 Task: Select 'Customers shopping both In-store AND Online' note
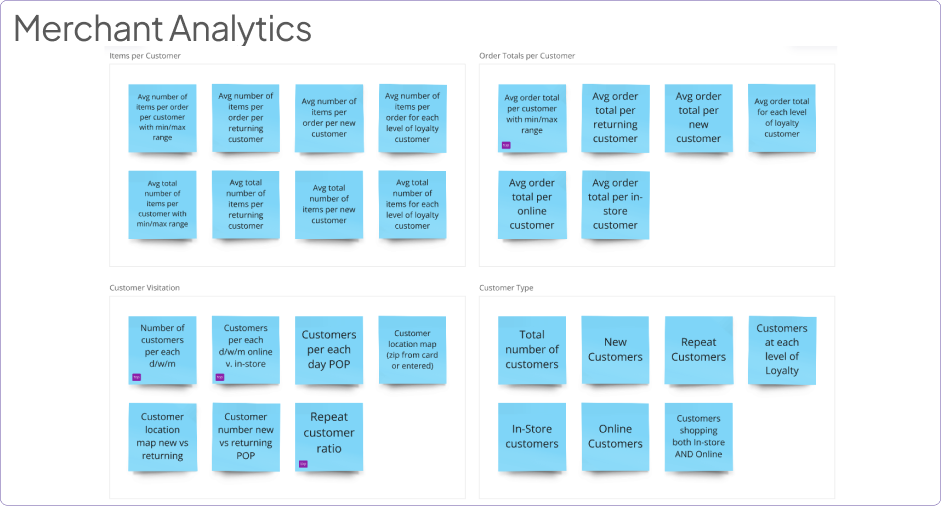tap(698, 436)
